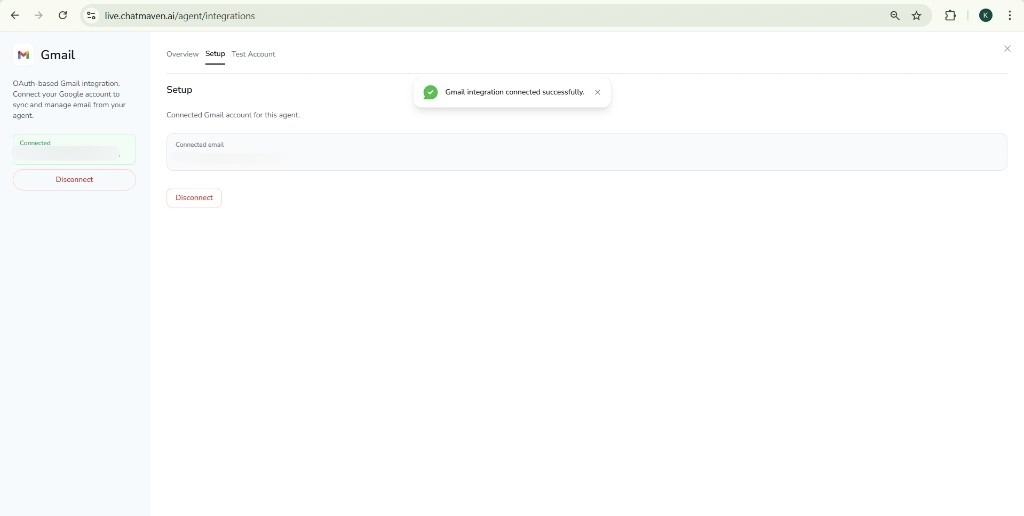
Task: Click the Gmail logo icon in sidebar
Action: (24, 55)
